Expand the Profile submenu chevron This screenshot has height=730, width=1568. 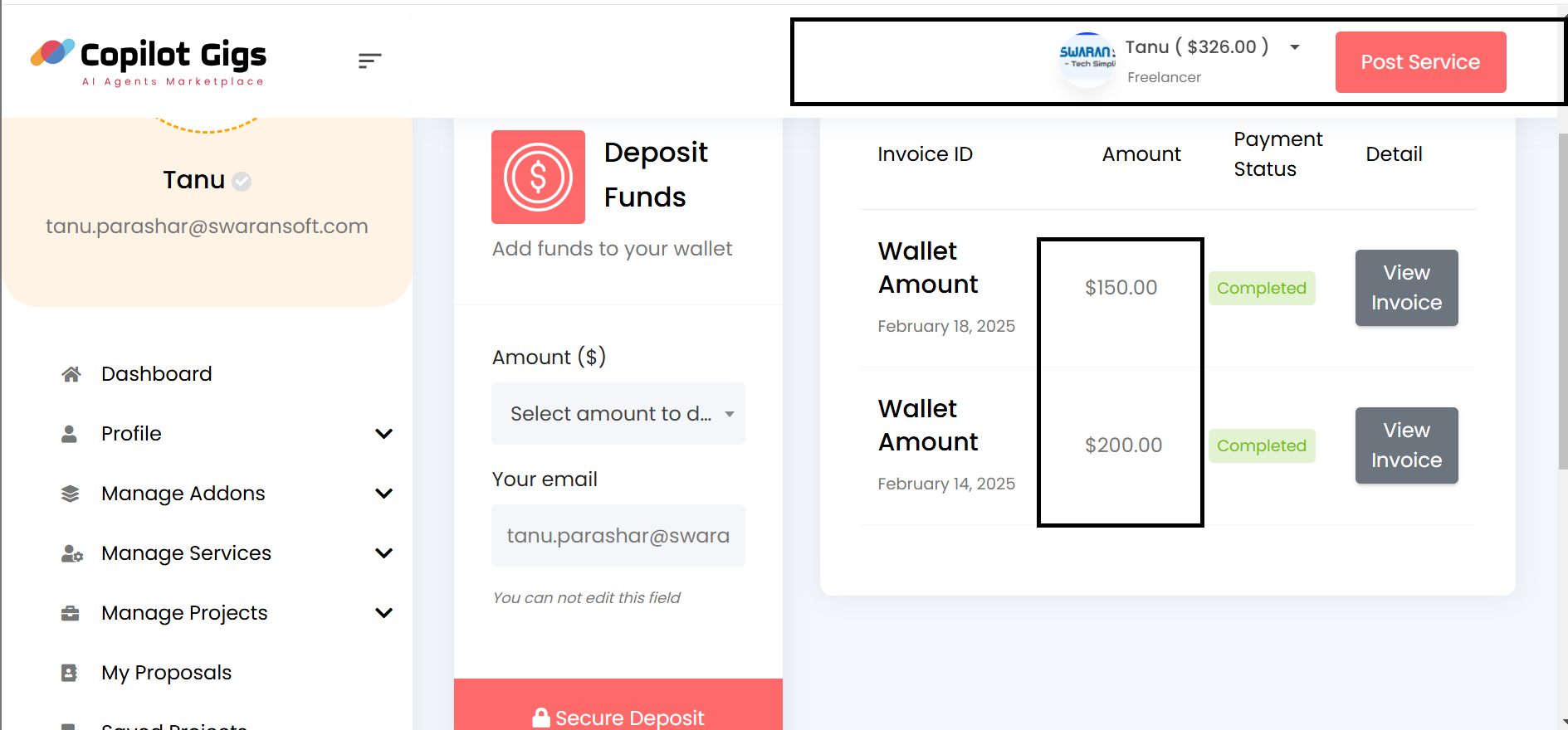pyautogui.click(x=383, y=434)
